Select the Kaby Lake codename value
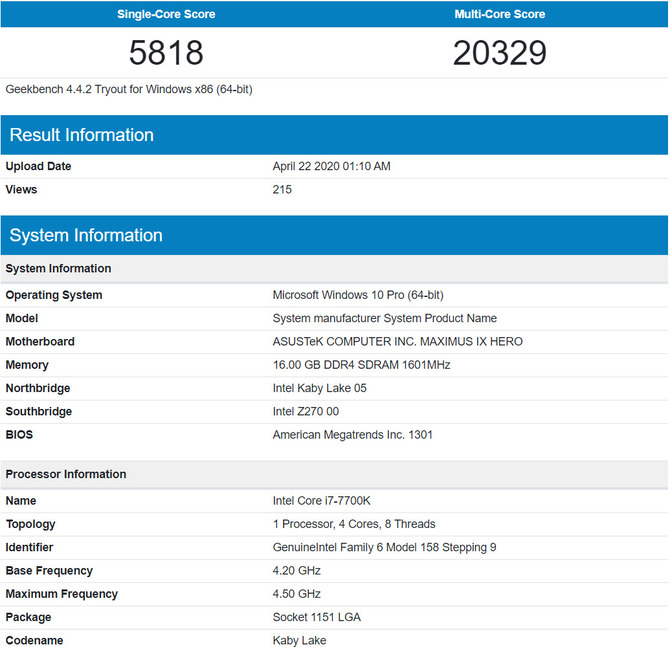The height and width of the screenshot is (647, 670). [299, 640]
